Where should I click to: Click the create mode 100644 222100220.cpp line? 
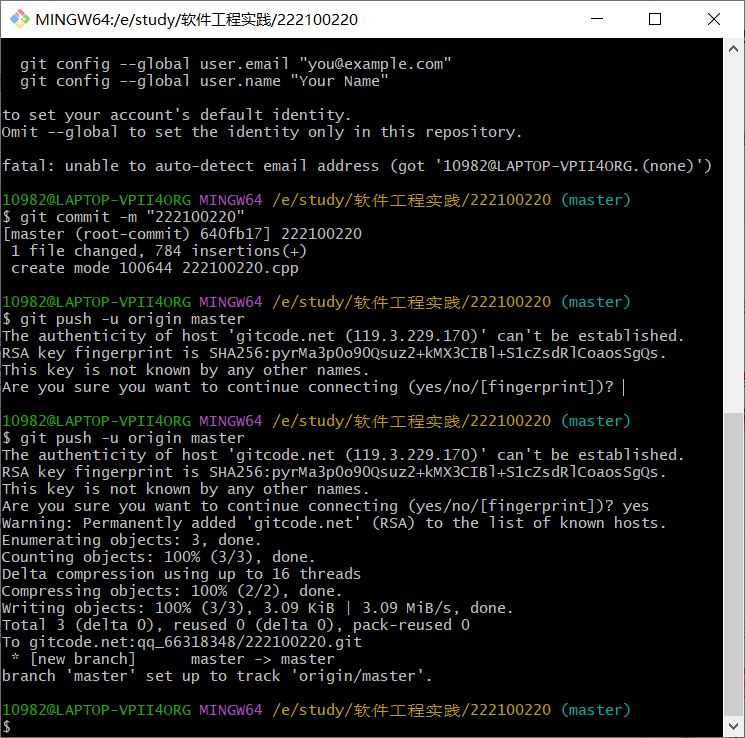click(154, 268)
